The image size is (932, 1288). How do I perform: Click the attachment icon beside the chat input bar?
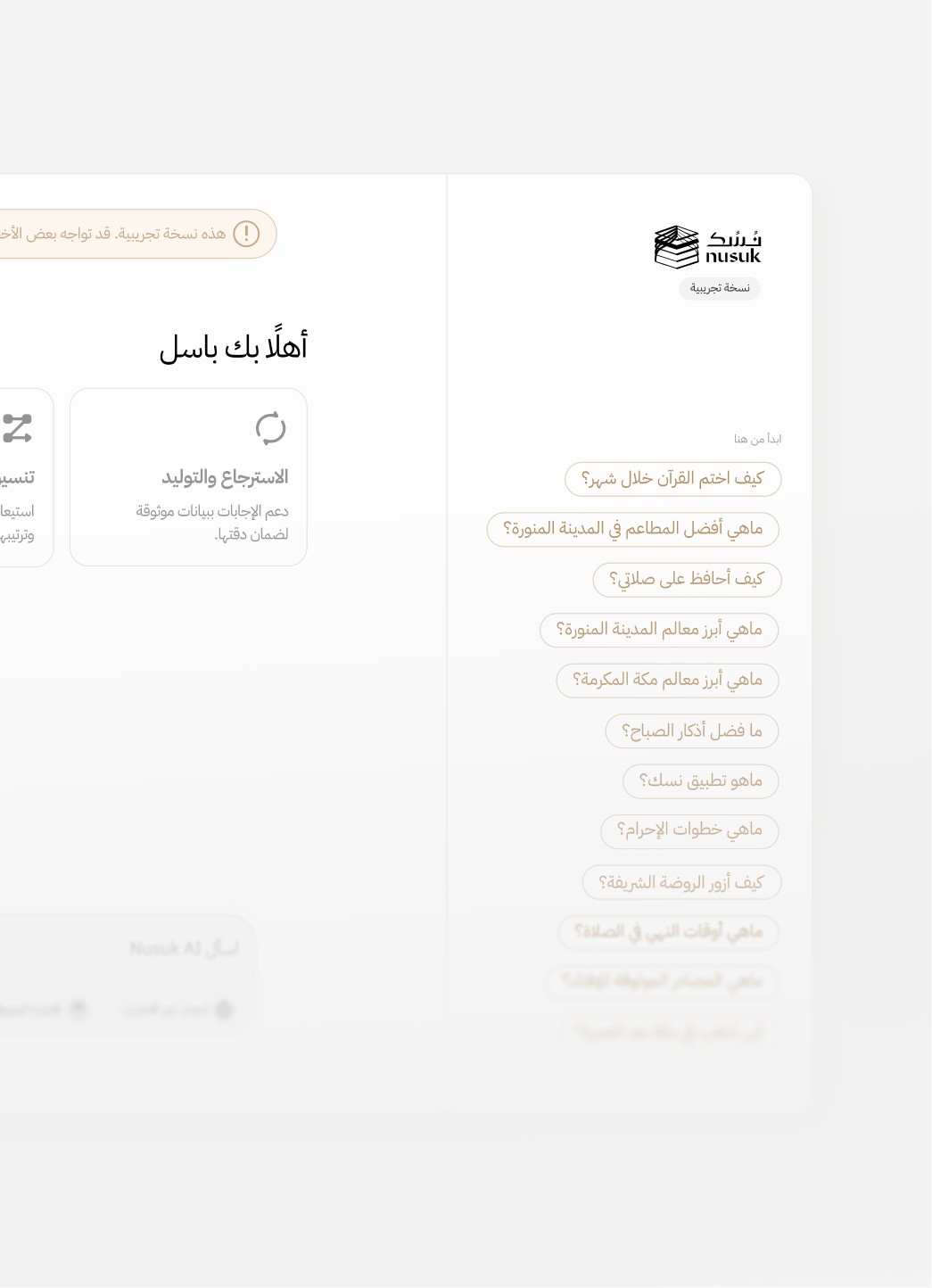coord(78,1011)
